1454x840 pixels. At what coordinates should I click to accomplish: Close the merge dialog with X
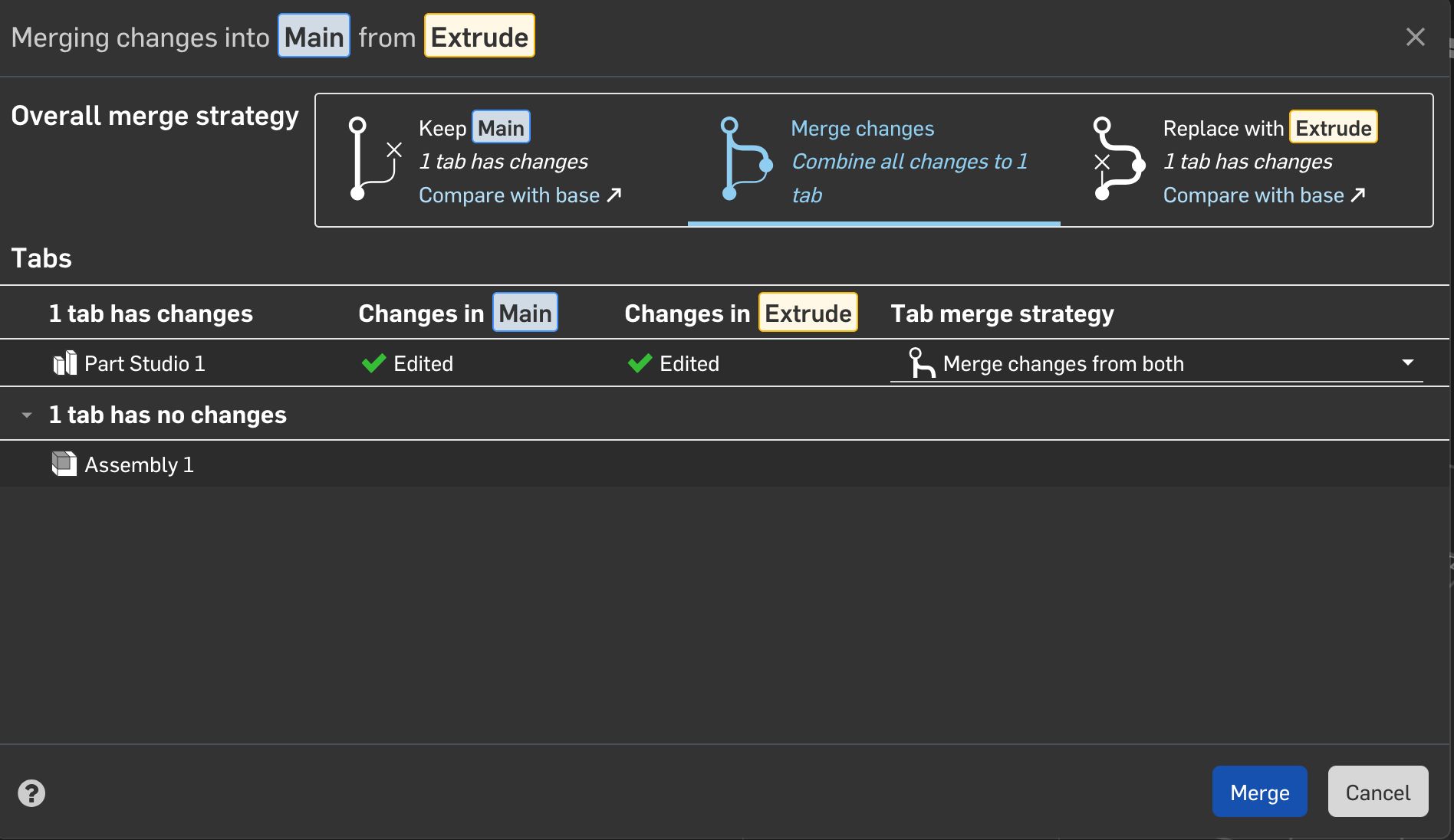tap(1416, 37)
